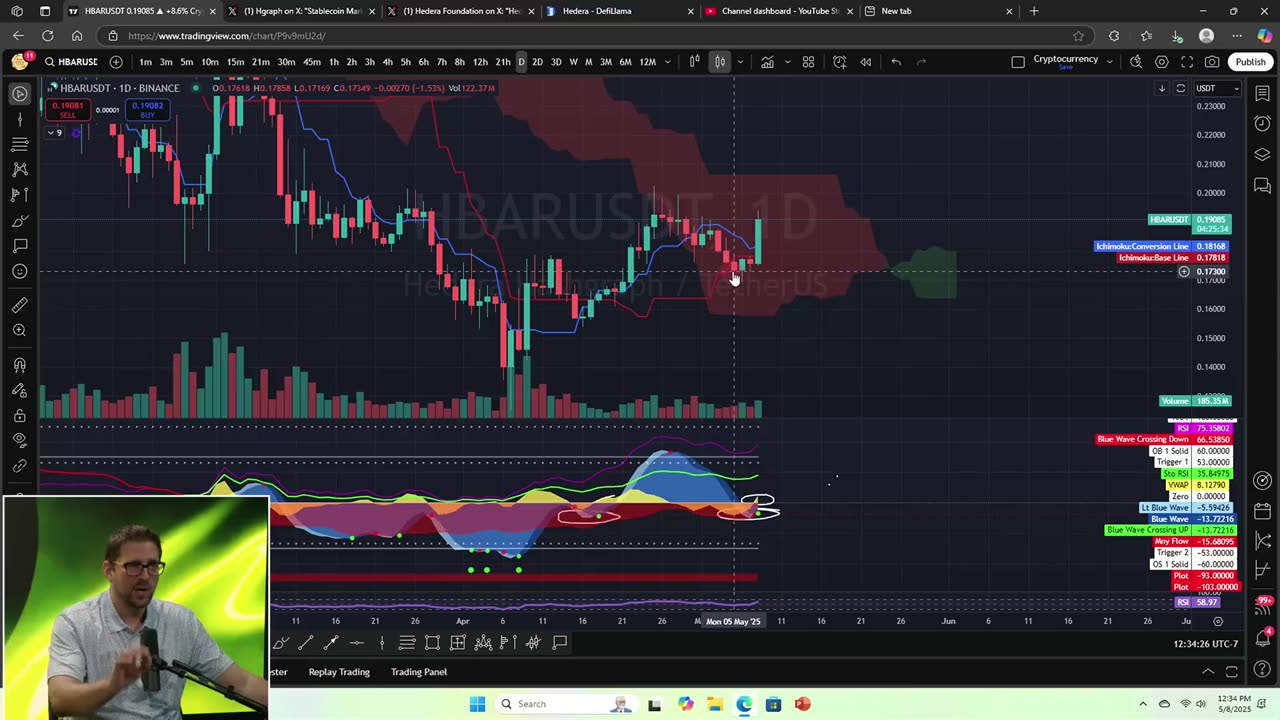Toggle lock all drawing tools
The width and height of the screenshot is (1280, 720).
click(x=20, y=415)
